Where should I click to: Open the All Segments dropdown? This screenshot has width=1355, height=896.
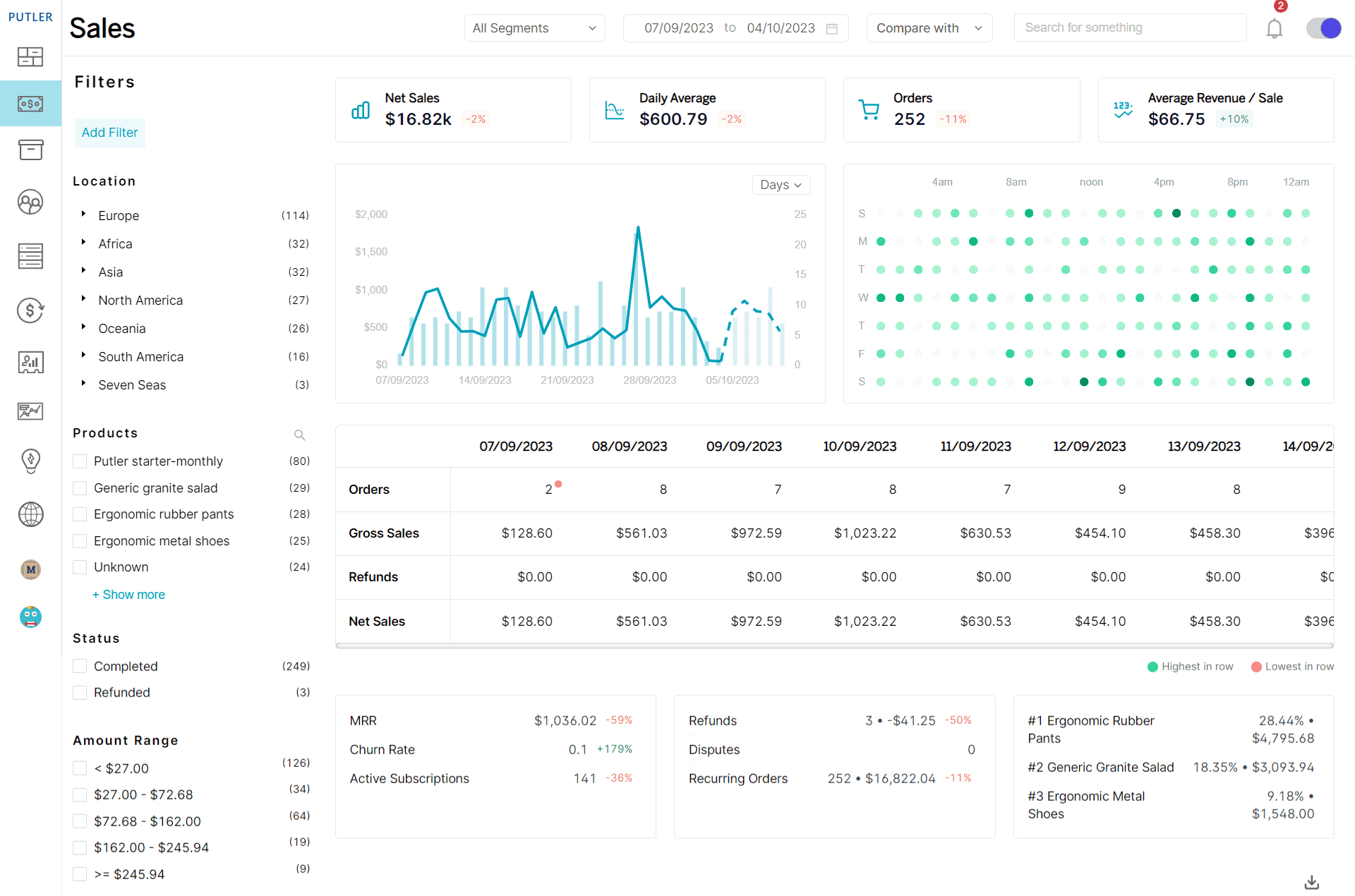click(x=534, y=27)
